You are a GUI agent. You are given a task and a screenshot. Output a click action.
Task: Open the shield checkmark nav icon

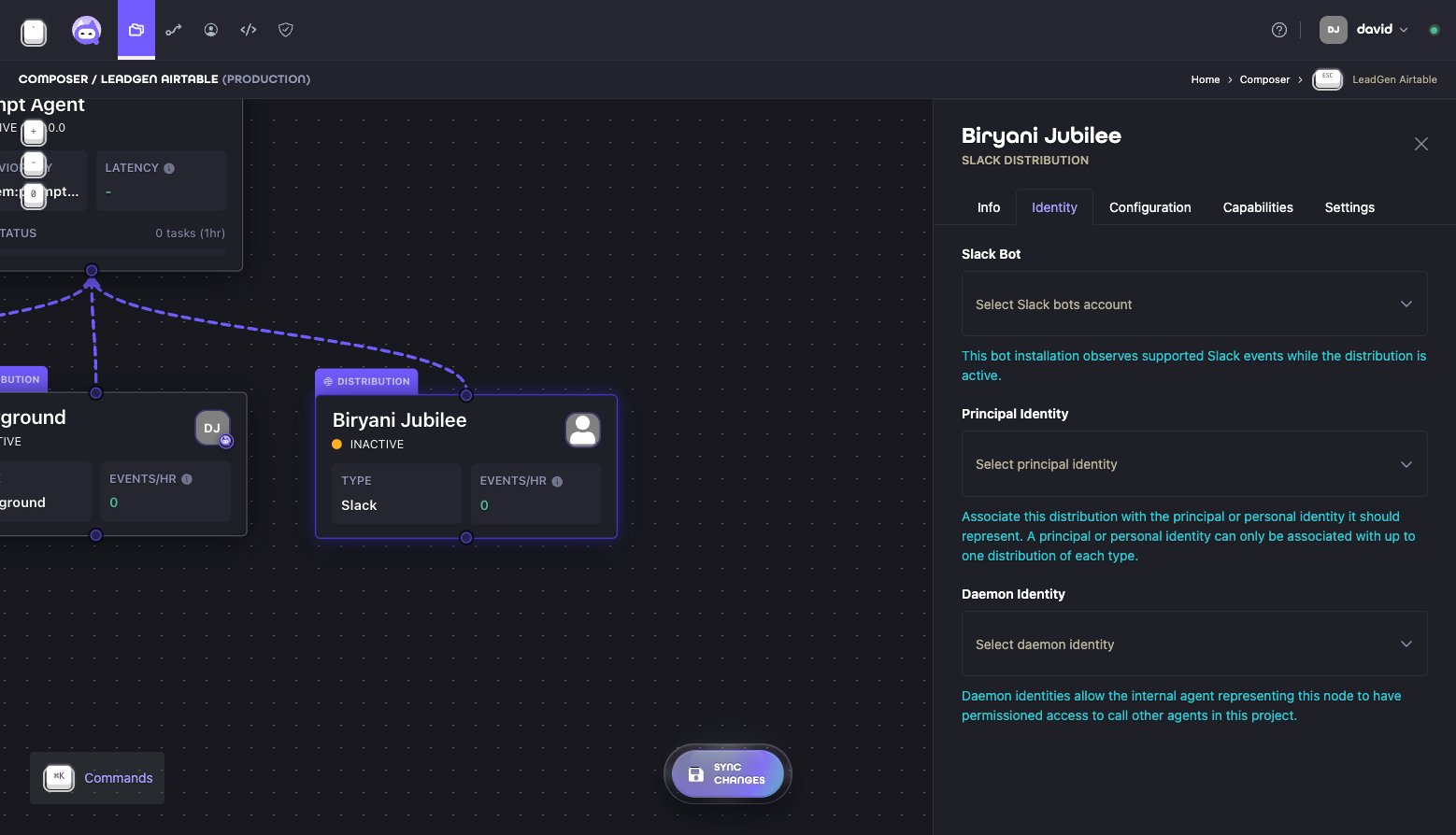[x=286, y=30]
